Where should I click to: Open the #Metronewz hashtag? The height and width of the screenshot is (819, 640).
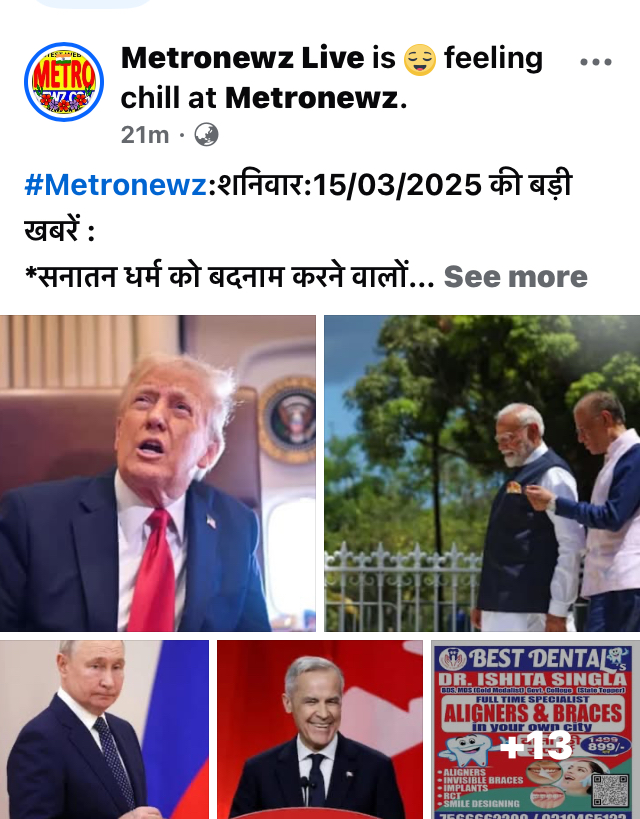(x=115, y=185)
